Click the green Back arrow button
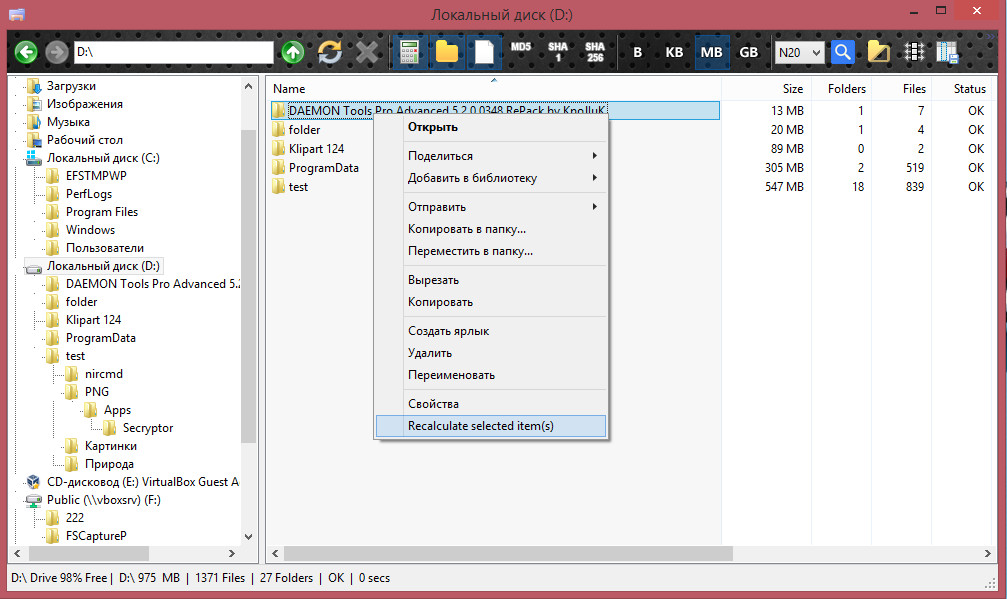The image size is (1007, 599). (26, 52)
